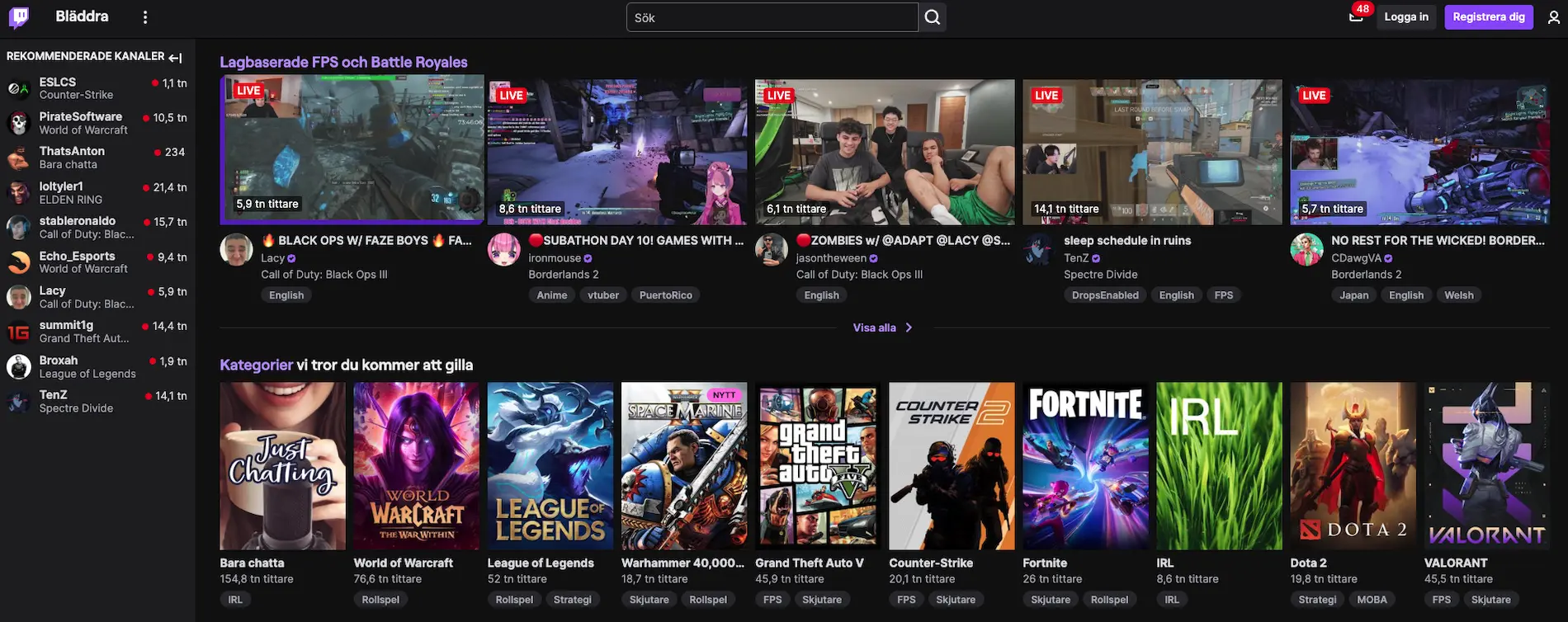1568x622 pixels.
Task: Open loltyler1 avatar in sidebar
Action: (18, 192)
